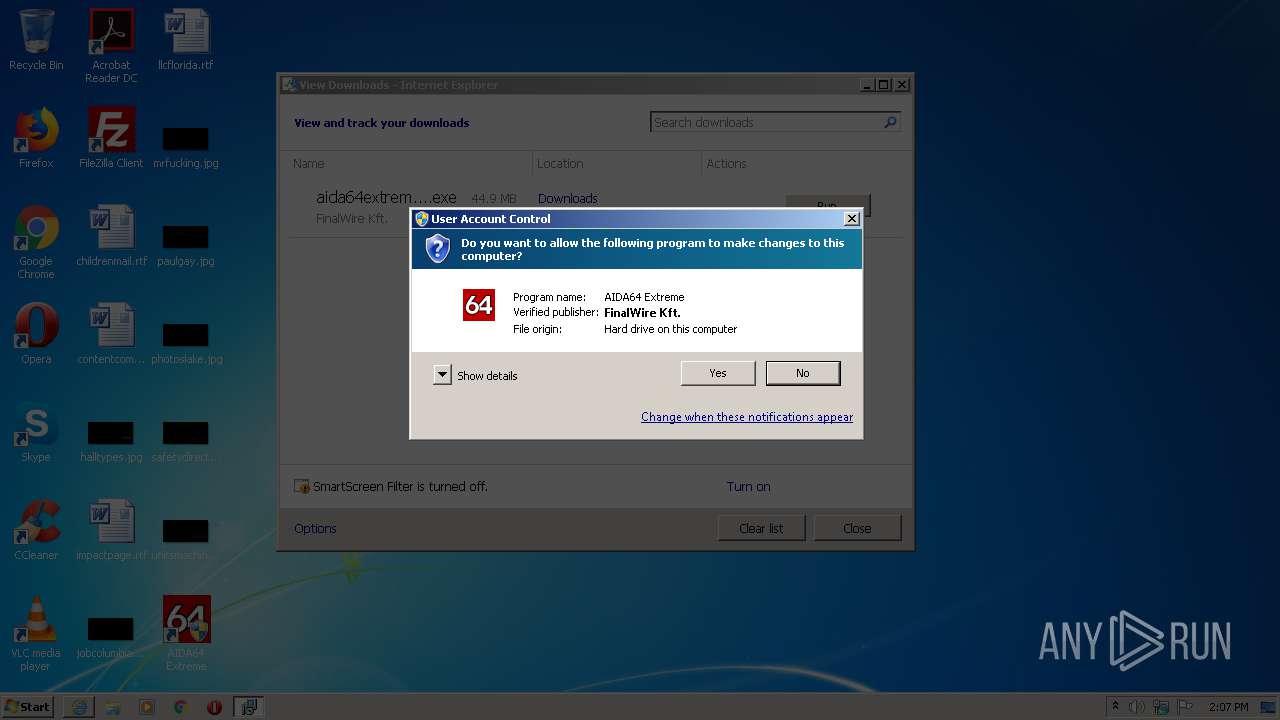This screenshot has width=1280, height=720.
Task: Open Internet Explorer taskbar icon
Action: pos(79,707)
